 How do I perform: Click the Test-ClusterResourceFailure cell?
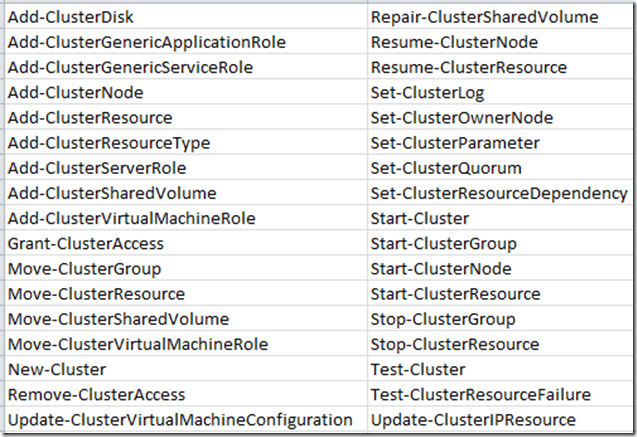tap(480, 395)
